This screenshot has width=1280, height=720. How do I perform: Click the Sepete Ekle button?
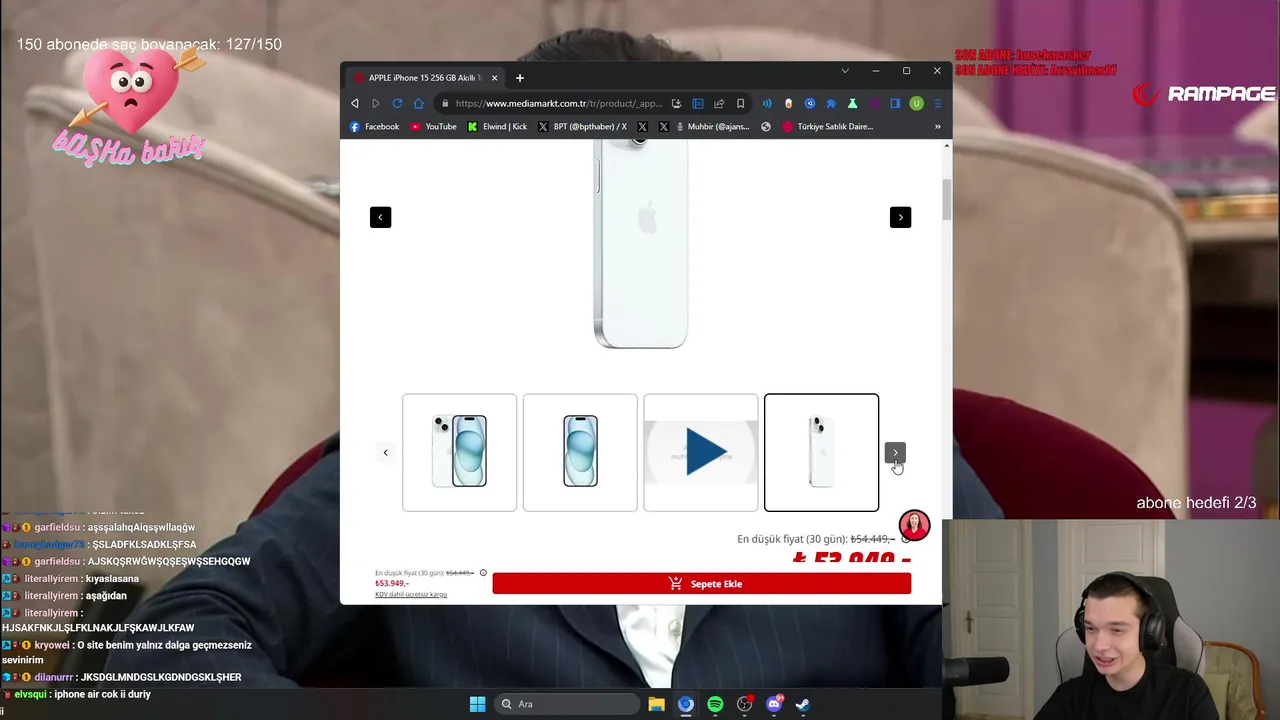pyautogui.click(x=702, y=584)
